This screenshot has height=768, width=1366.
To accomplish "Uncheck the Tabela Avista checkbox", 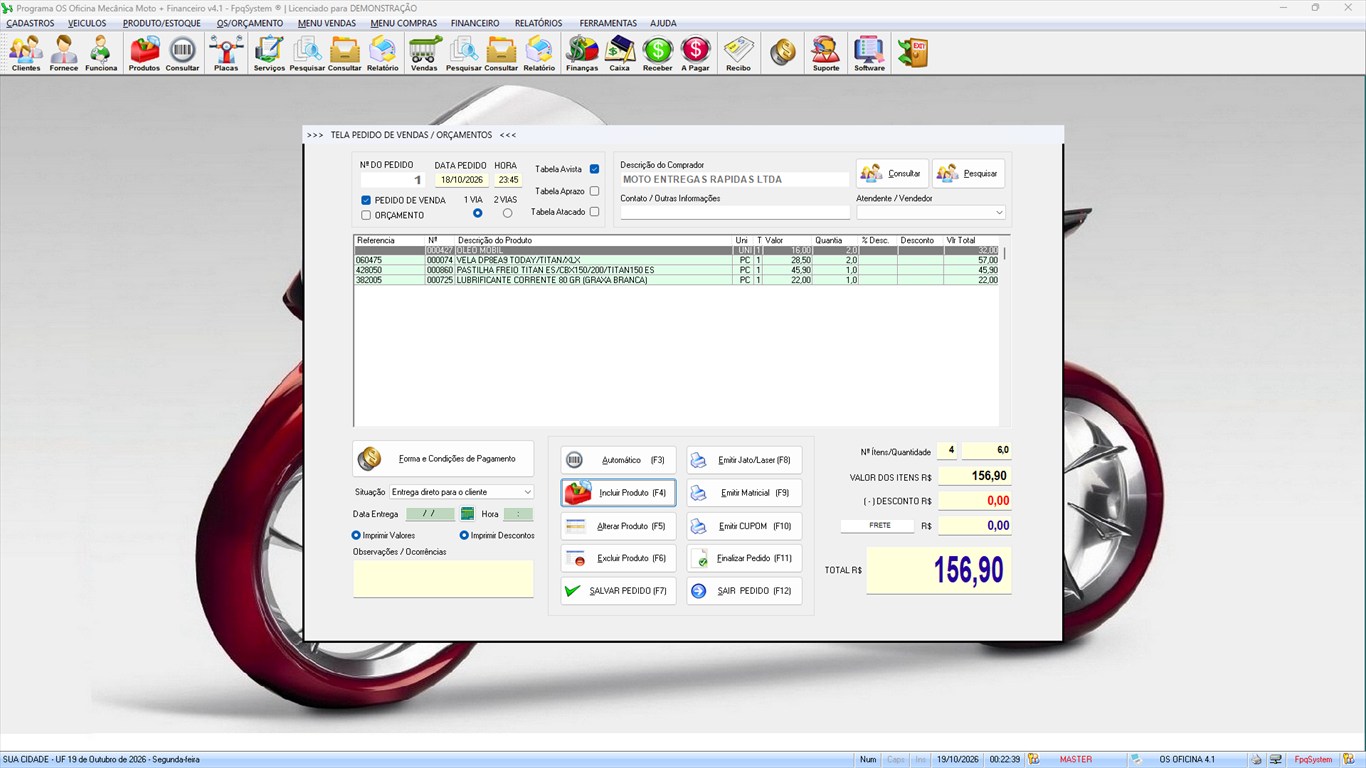I will (594, 169).
